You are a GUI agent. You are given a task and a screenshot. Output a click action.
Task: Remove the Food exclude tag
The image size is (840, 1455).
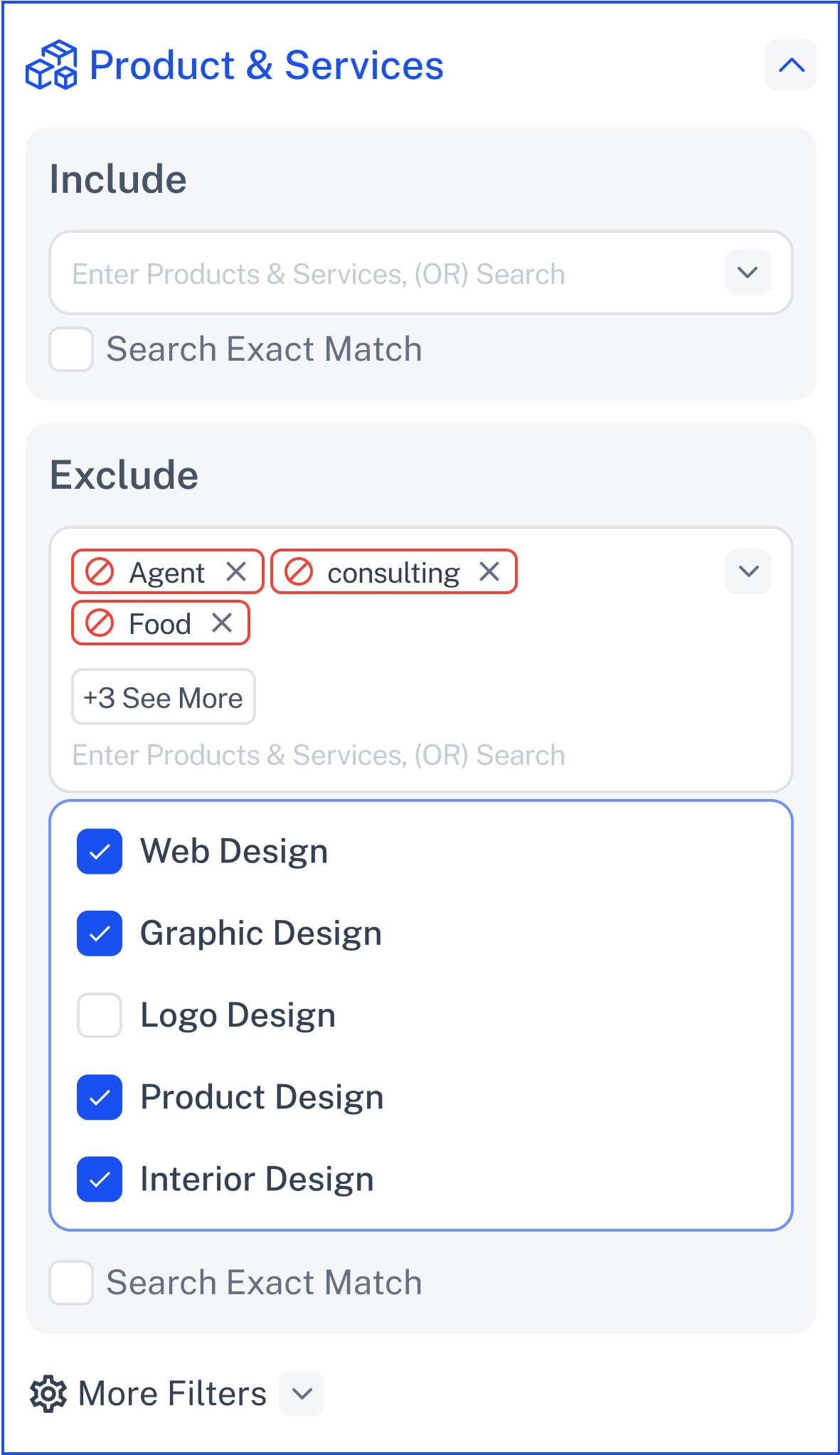(x=222, y=623)
